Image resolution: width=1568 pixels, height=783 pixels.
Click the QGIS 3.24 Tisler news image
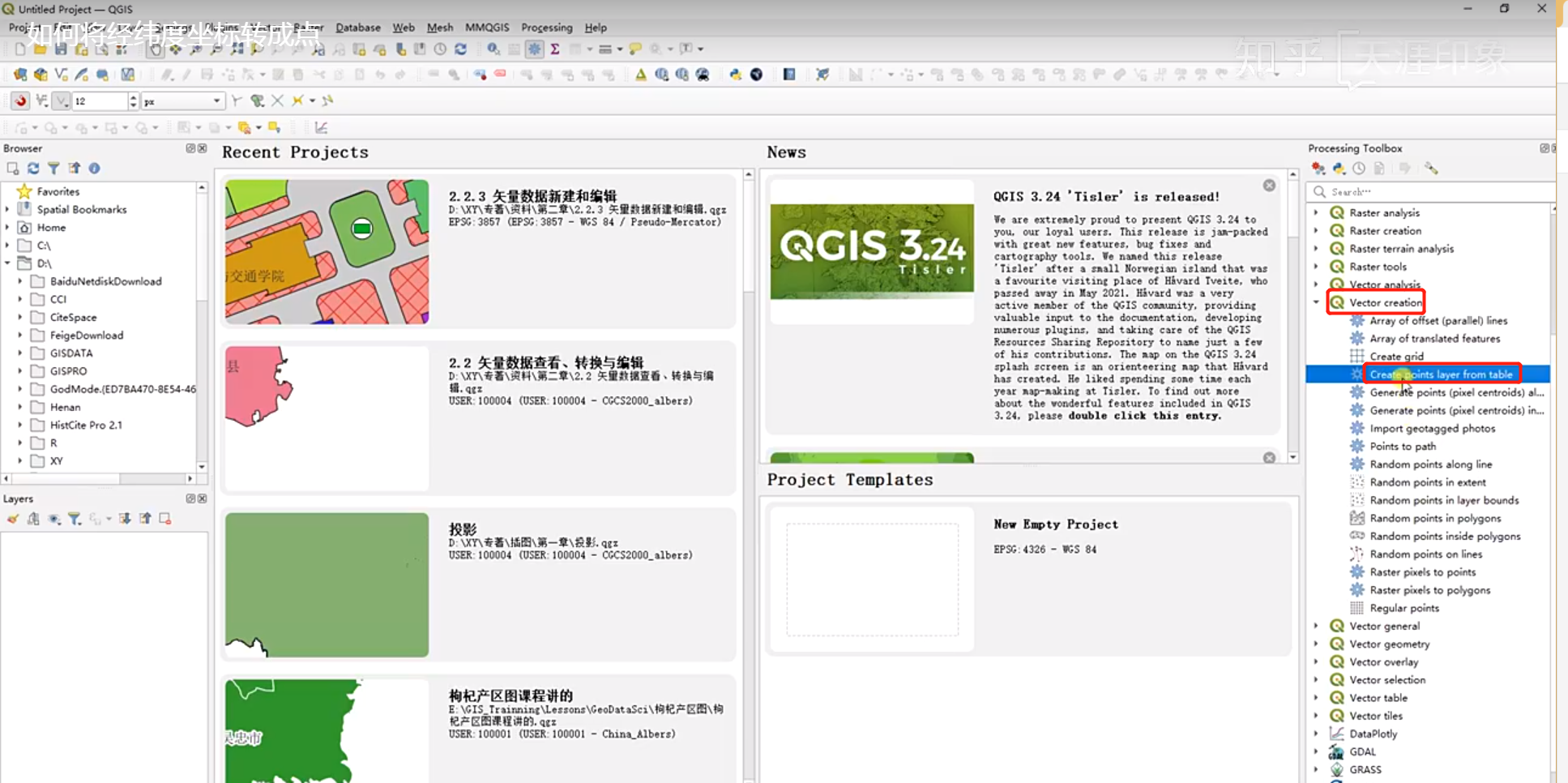pos(872,251)
